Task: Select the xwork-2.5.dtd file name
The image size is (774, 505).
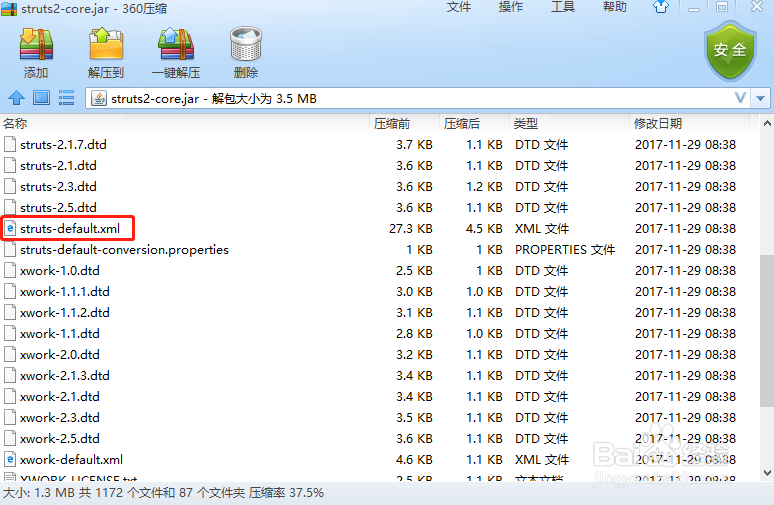Action: (x=60, y=439)
